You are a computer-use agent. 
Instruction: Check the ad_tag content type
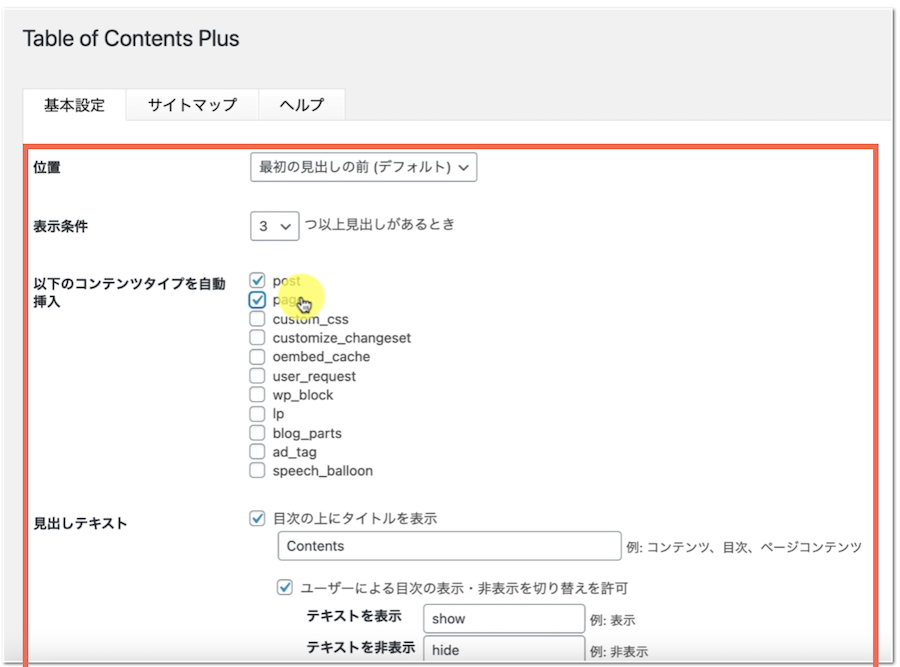tap(258, 452)
